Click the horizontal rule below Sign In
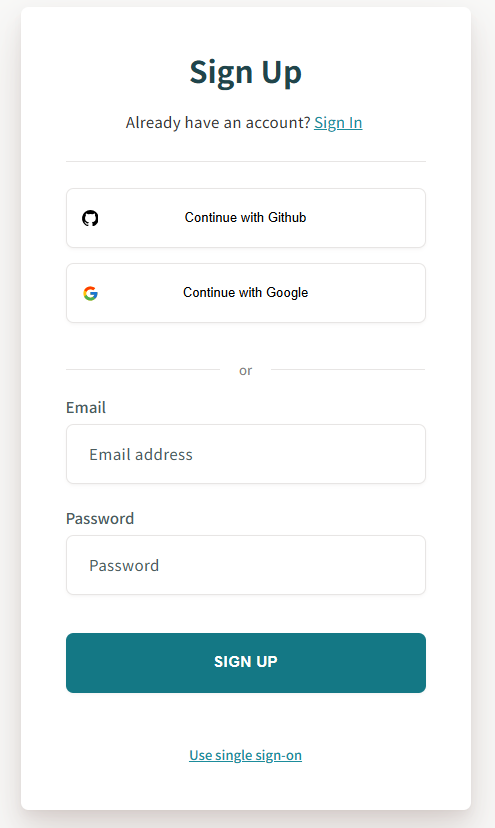Screen dimensions: 495x828 point(246,162)
